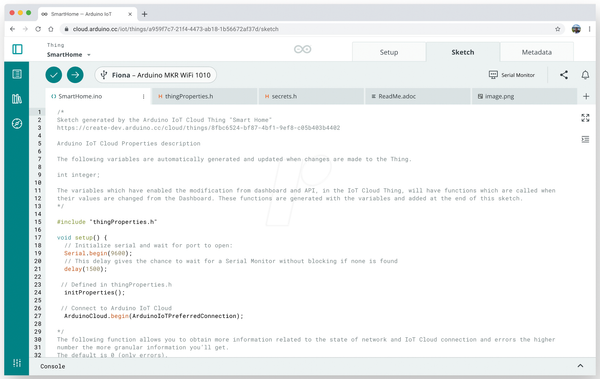
Task: Click the notifications bell icon
Action: click(x=585, y=75)
